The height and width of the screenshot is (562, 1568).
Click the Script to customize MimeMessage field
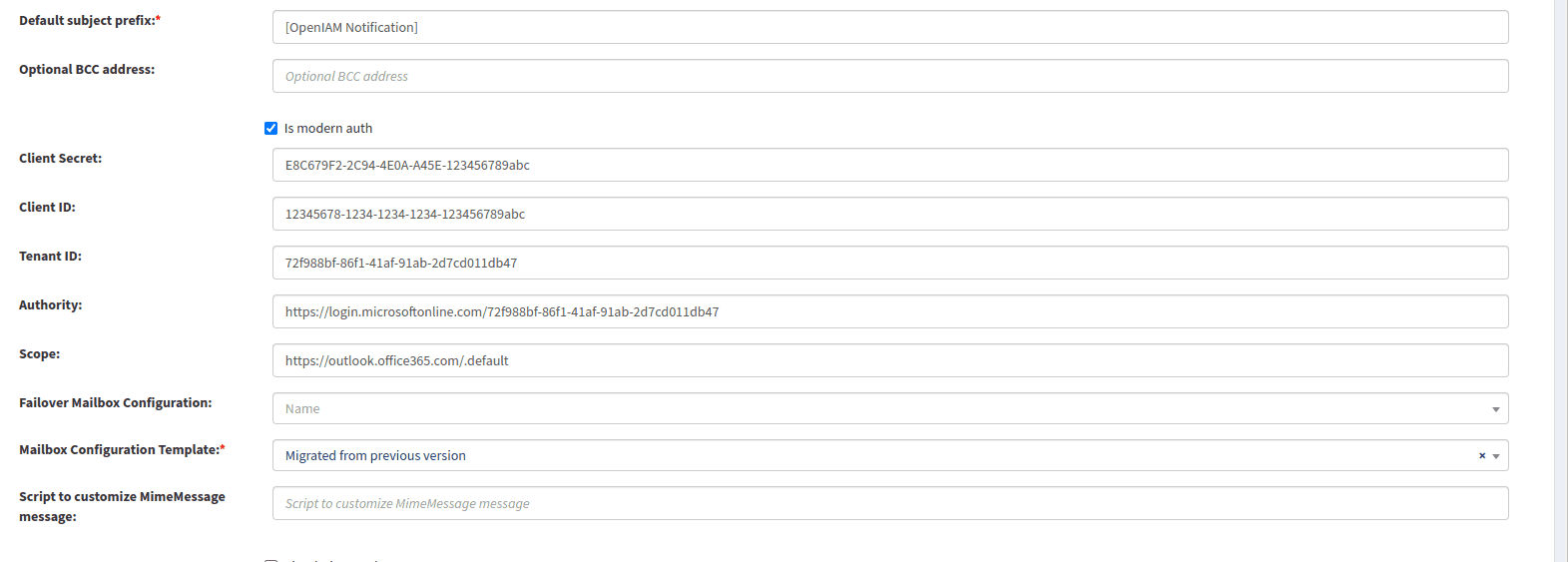point(890,503)
